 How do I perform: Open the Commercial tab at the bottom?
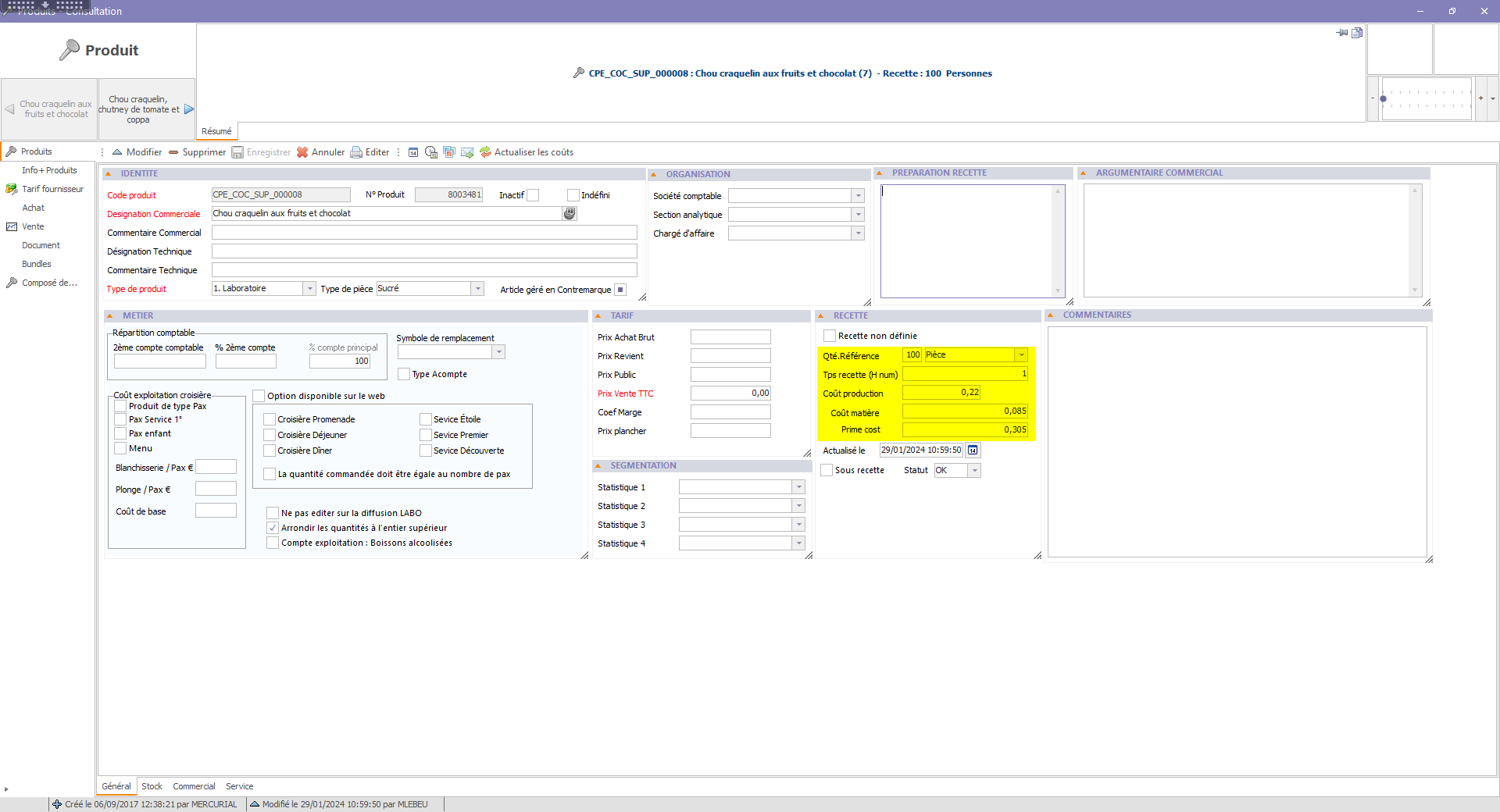(194, 786)
